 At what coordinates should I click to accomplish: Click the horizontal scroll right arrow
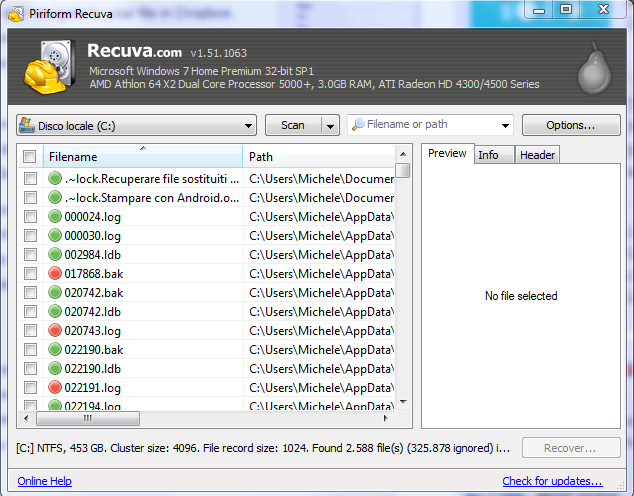(x=385, y=418)
